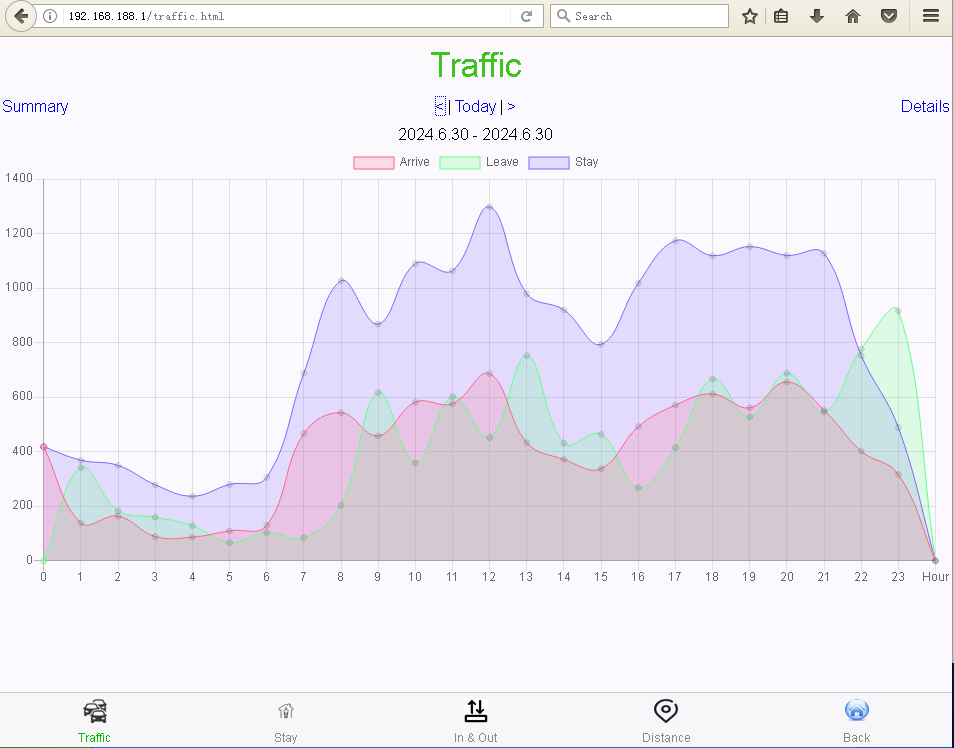Click the Stay data point at hour 17
Viewport: 954px width, 748px height.
tap(675, 240)
